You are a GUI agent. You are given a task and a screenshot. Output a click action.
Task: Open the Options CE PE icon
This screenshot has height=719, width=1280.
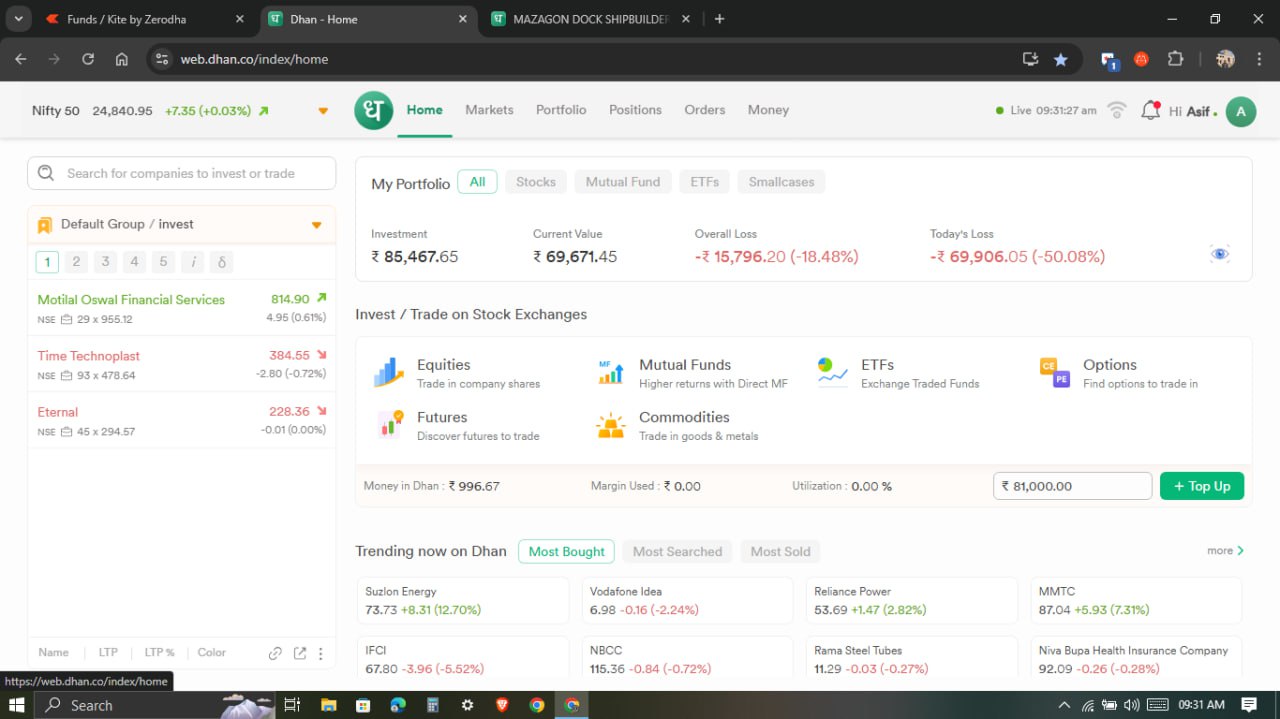pos(1054,373)
